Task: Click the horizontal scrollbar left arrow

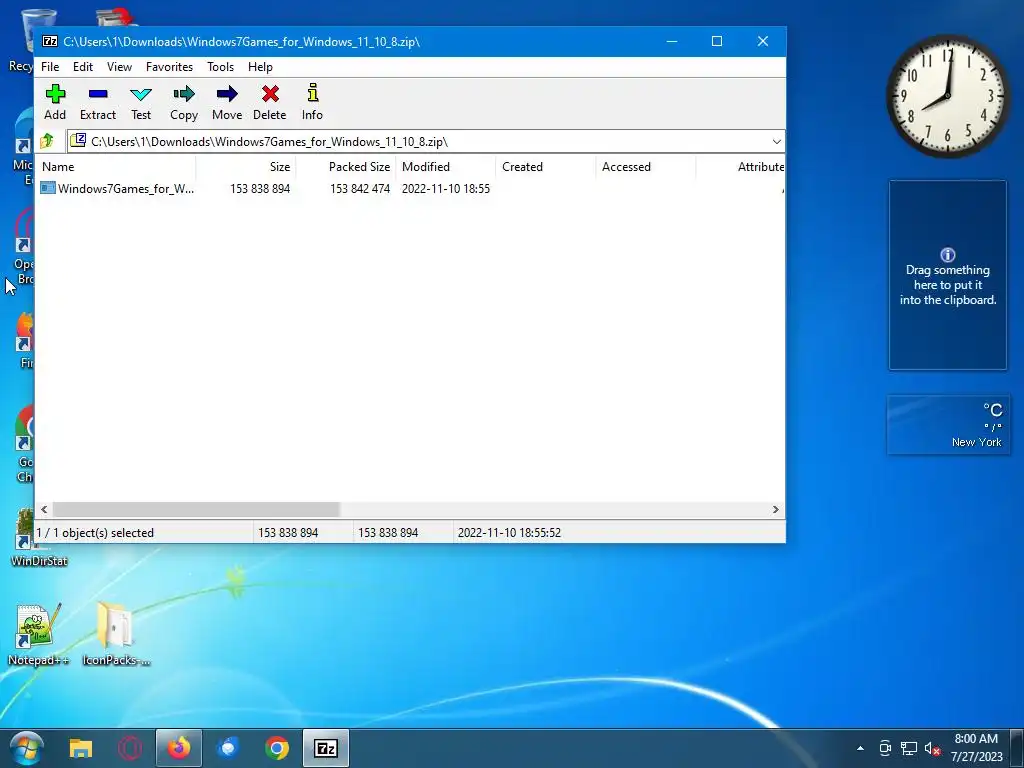Action: [x=44, y=509]
